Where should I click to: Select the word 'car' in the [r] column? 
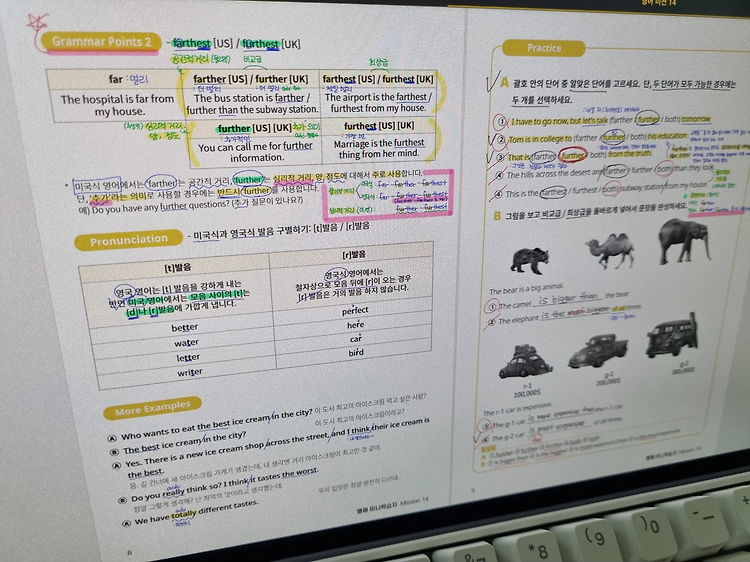tap(356, 339)
